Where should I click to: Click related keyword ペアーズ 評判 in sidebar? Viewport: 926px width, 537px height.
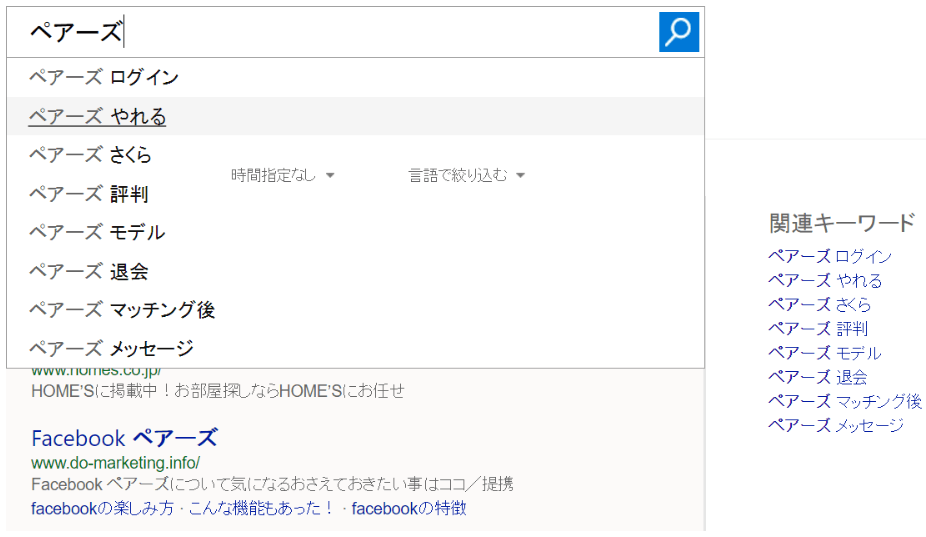point(817,329)
